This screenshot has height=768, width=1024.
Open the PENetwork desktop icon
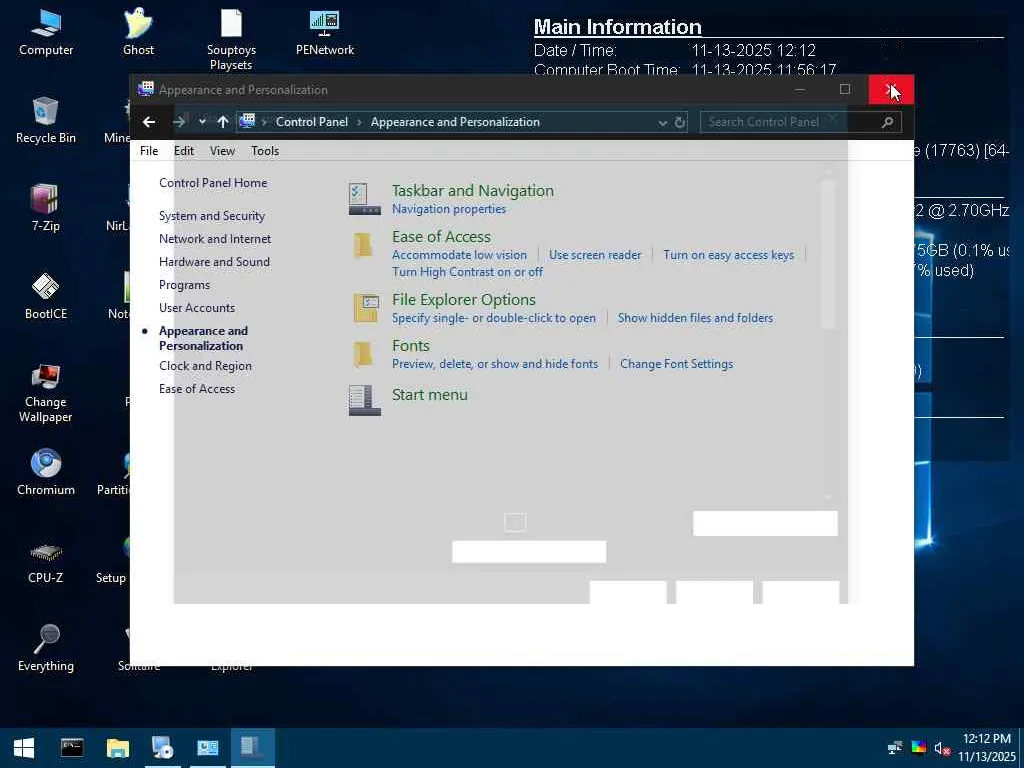coord(325,33)
